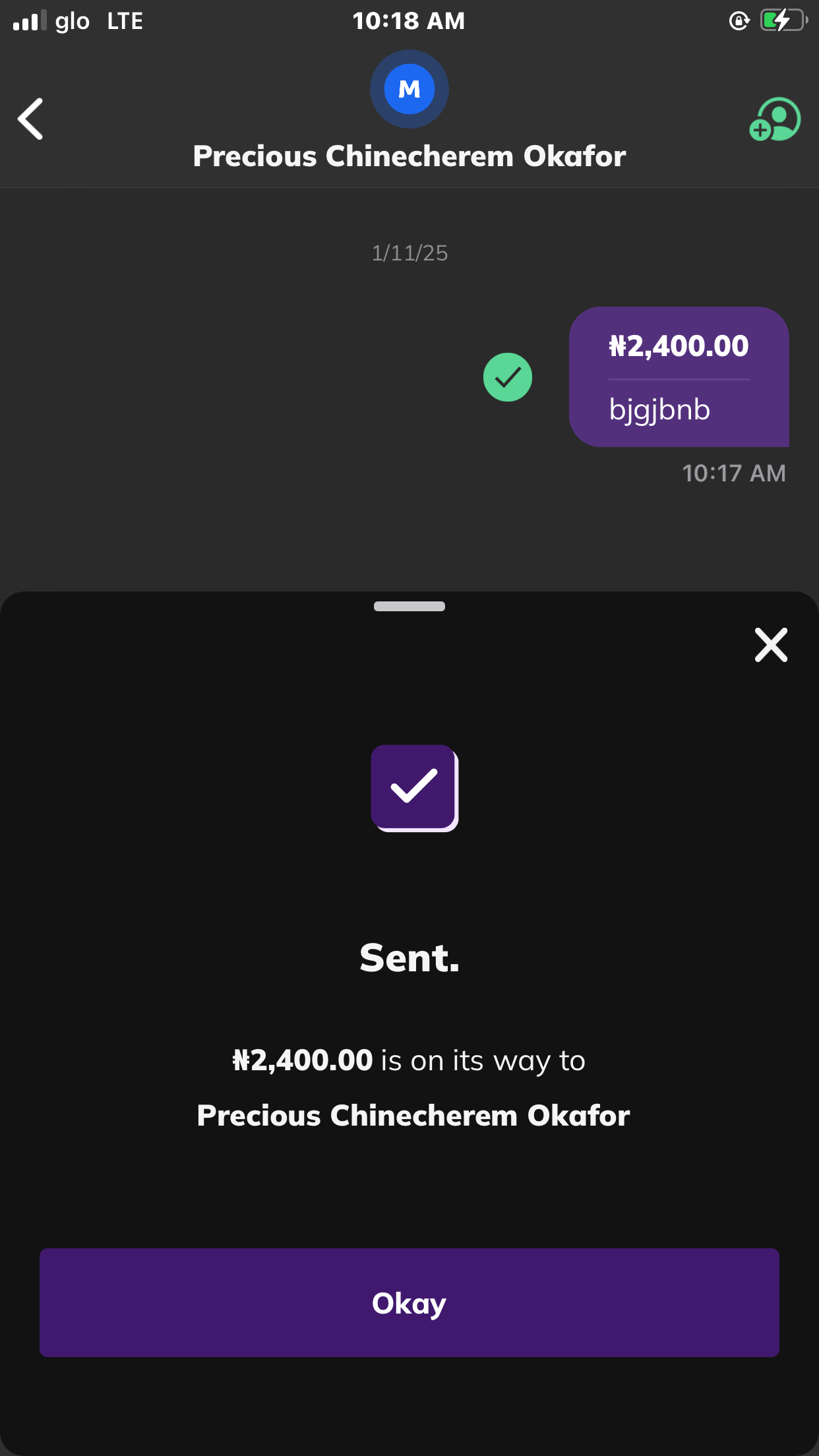
Task: Tap the battery charging icon
Action: coord(783,20)
